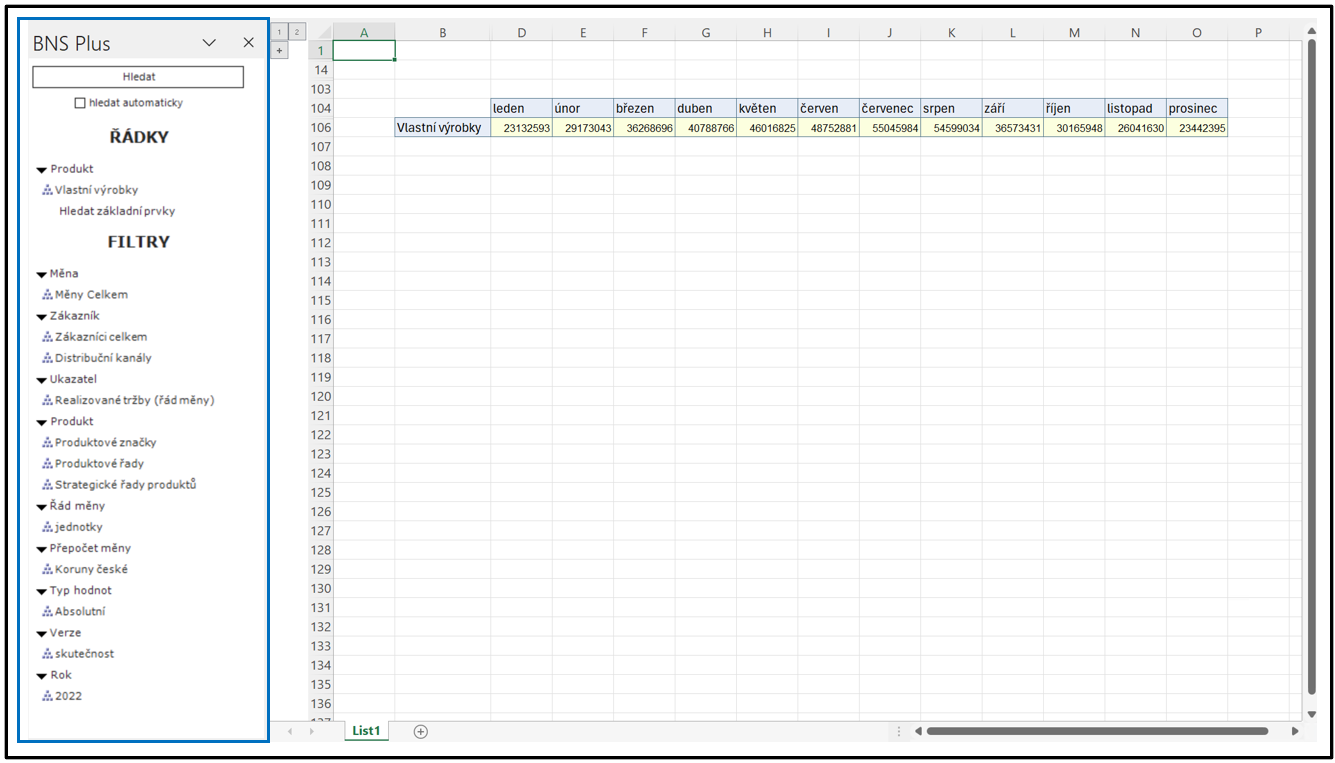Click the Hledat search button
This screenshot has width=1335, height=763.
138,77
